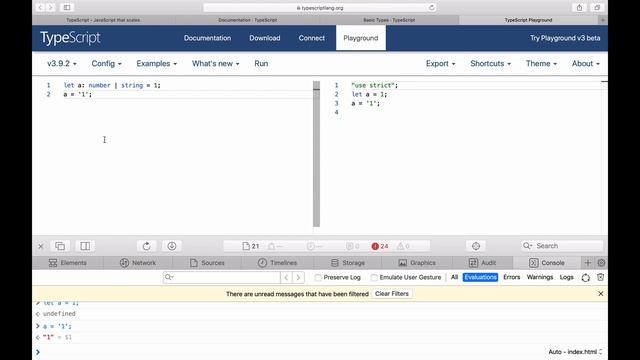Open Web Inspector settings gear
This screenshot has height=360, width=640.
(601, 263)
